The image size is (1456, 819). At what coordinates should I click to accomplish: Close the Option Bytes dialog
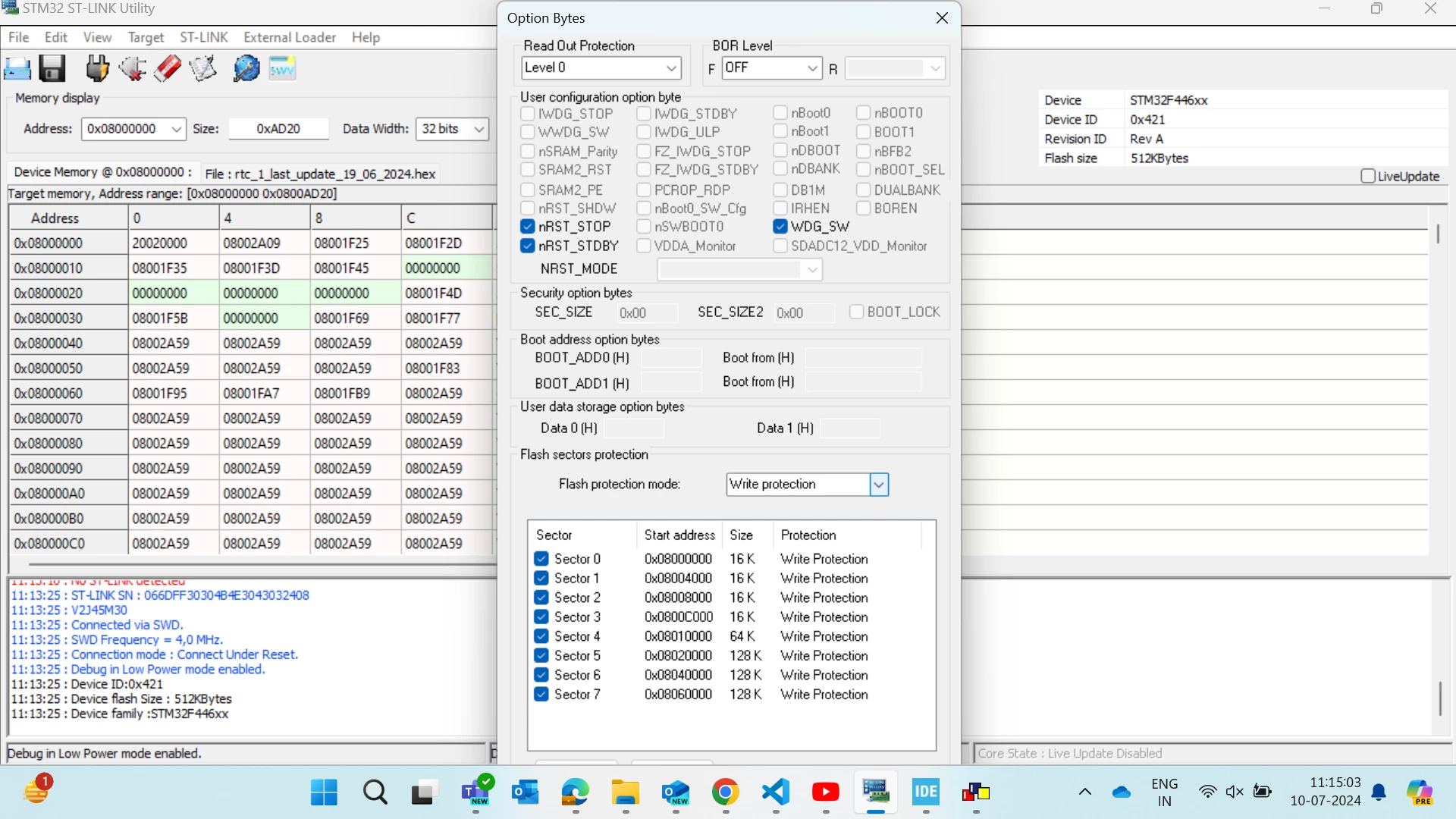pos(942,18)
